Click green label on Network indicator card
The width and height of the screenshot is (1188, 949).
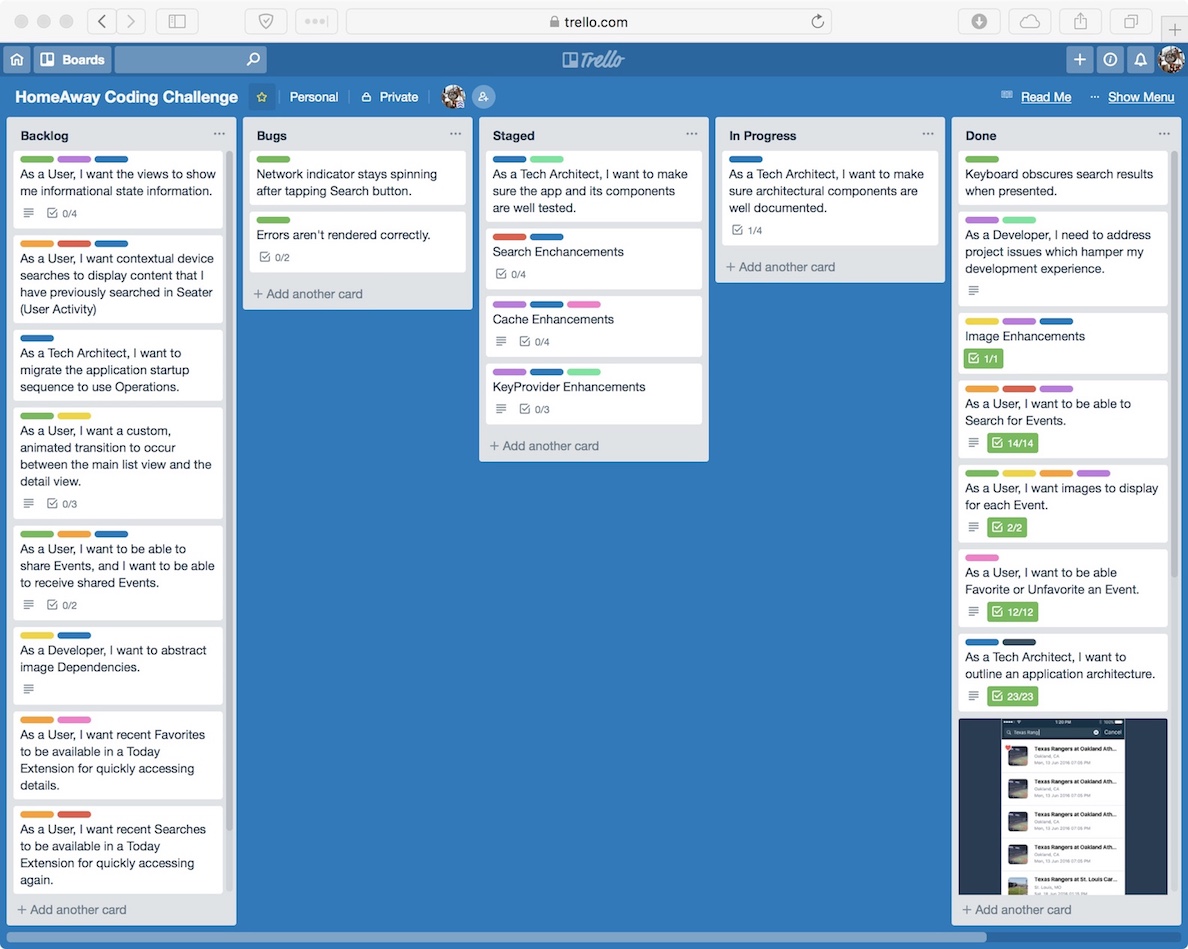273,159
